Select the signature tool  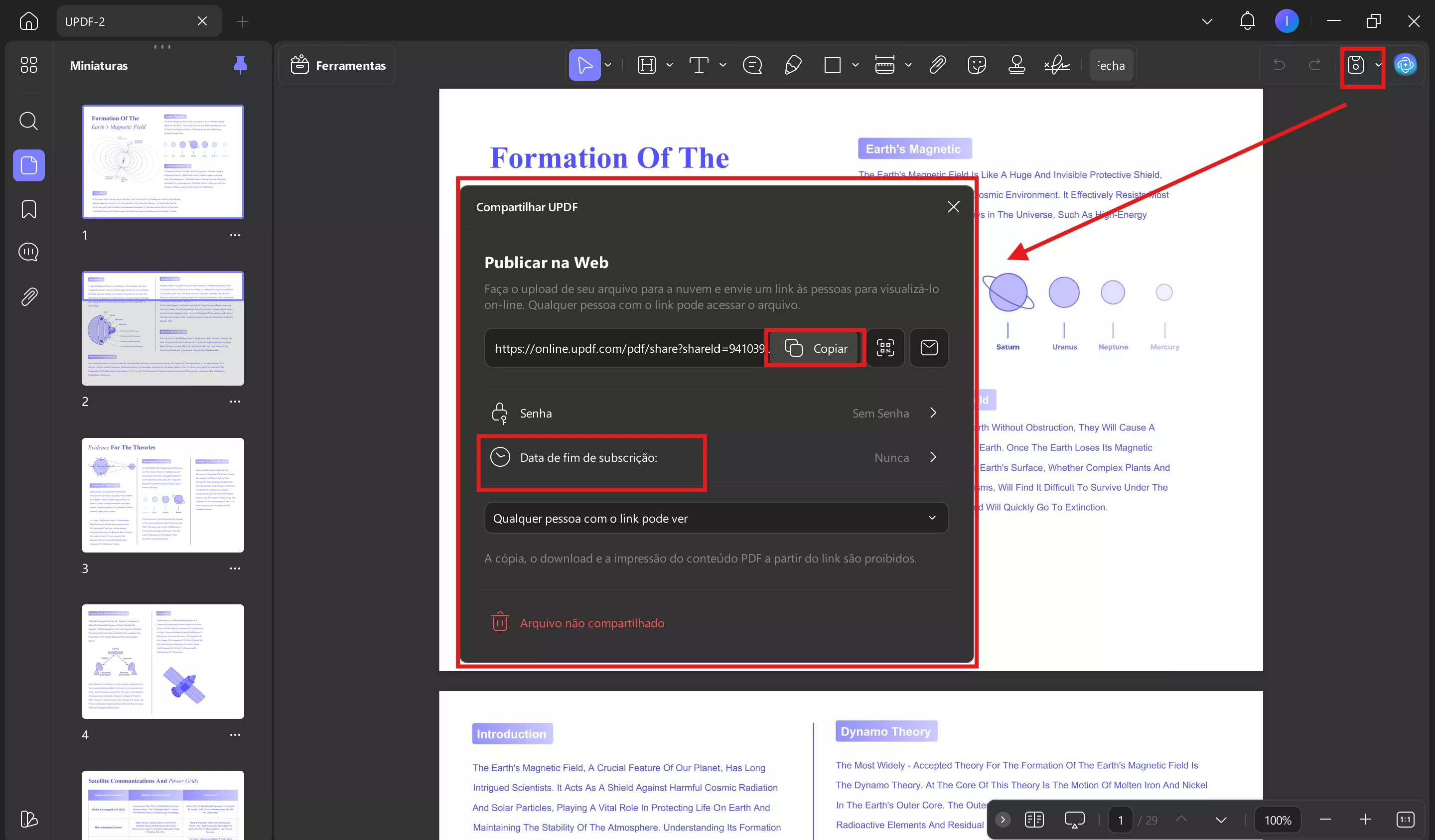1057,65
